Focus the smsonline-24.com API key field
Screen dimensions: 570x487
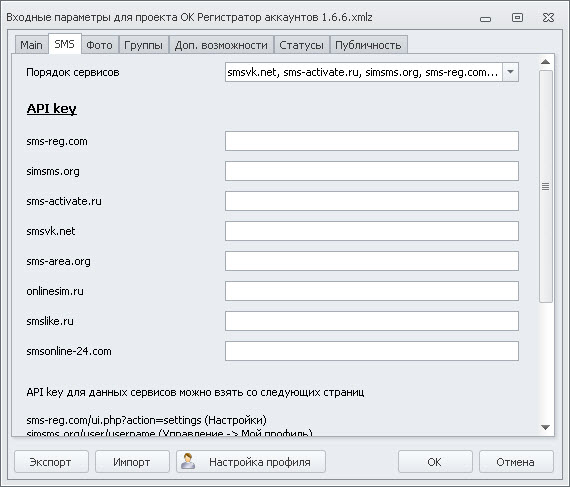click(x=372, y=351)
